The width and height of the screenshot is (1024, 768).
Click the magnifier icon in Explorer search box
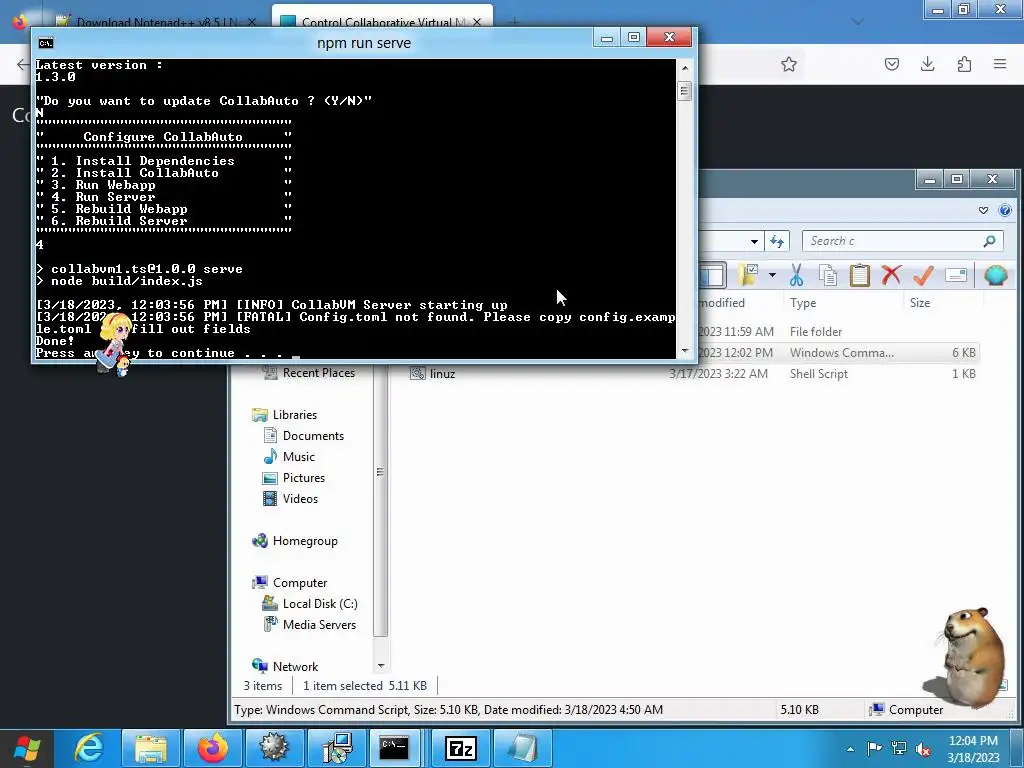[x=989, y=241]
